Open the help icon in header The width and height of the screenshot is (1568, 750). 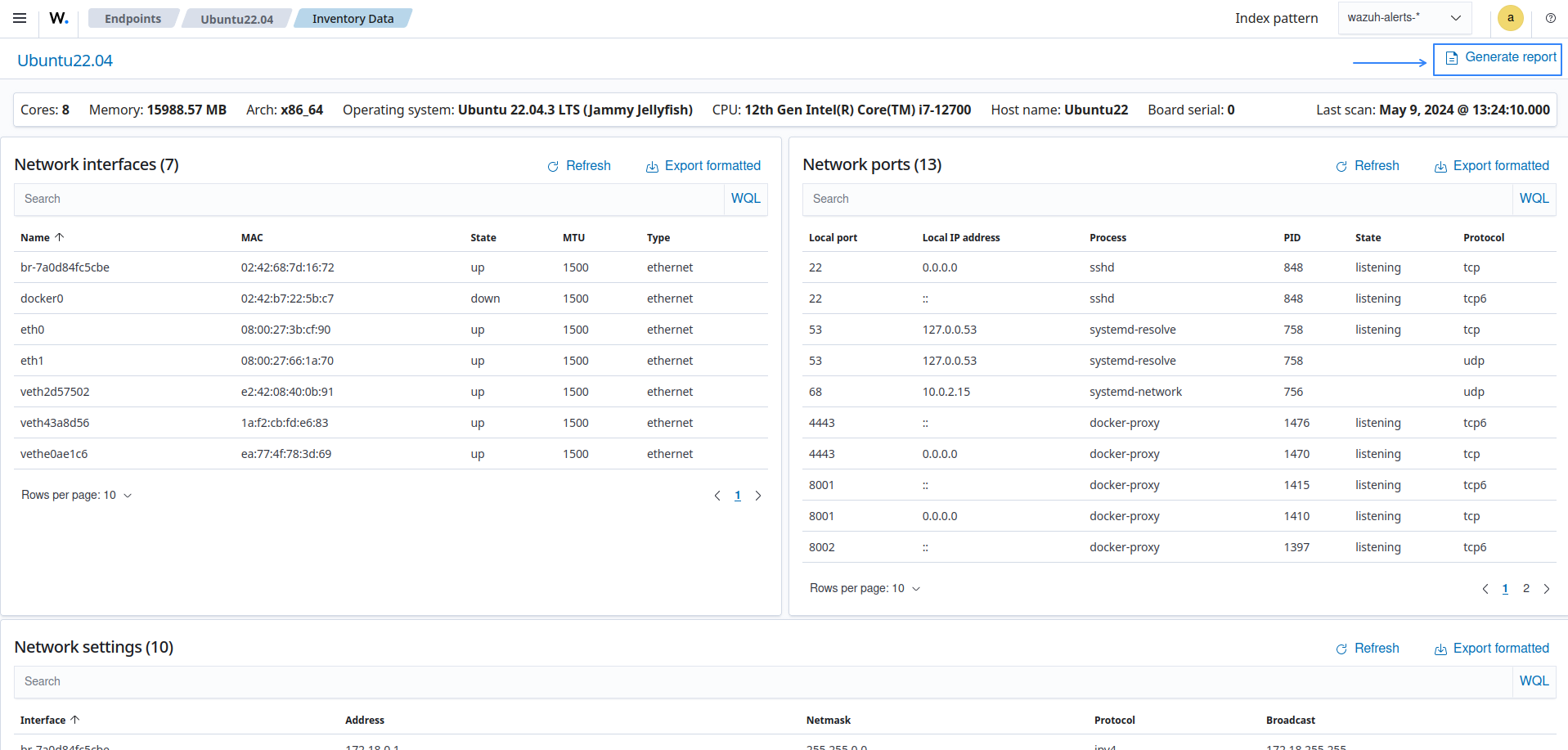coord(1550,18)
